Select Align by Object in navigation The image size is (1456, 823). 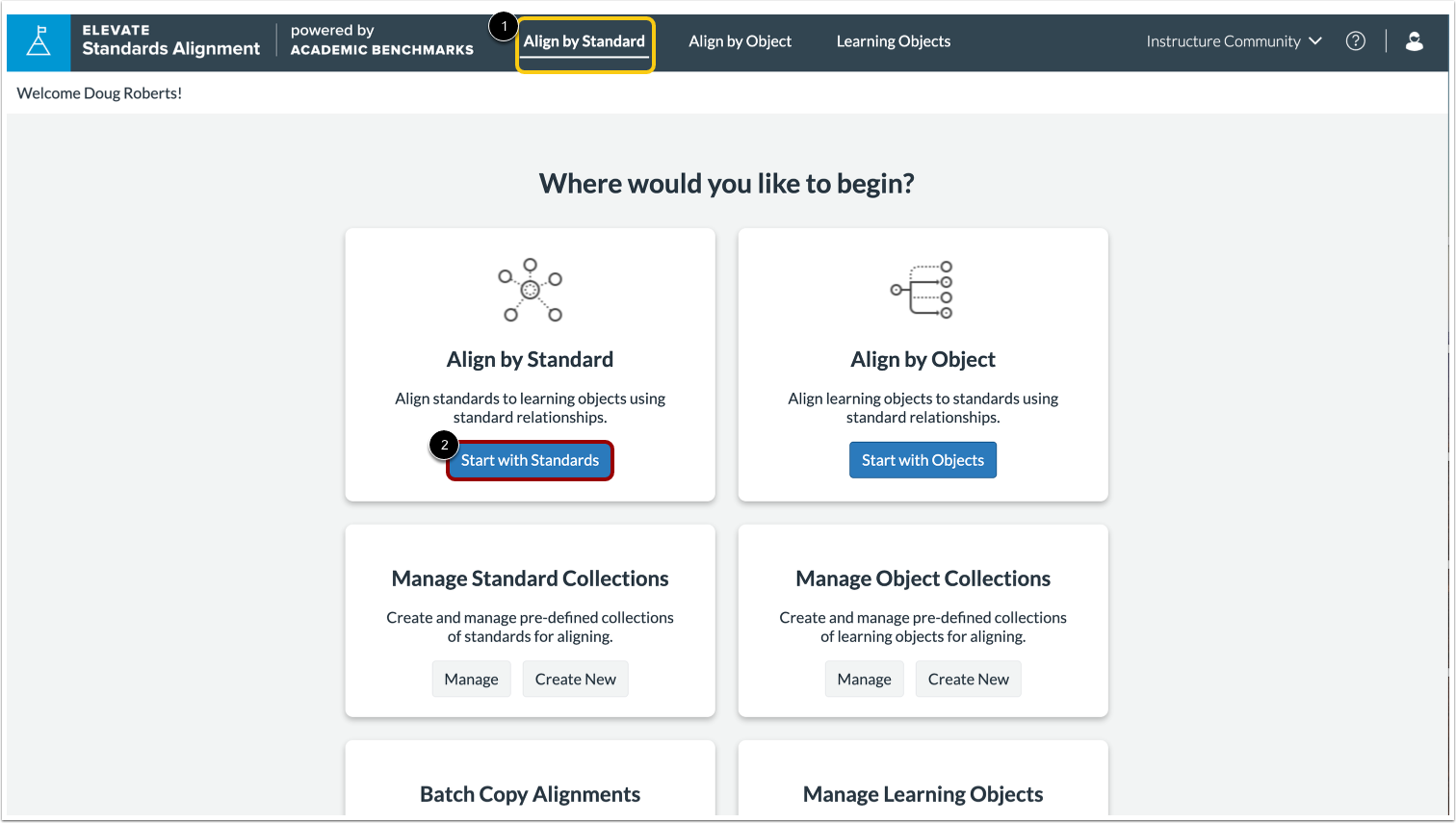point(740,40)
